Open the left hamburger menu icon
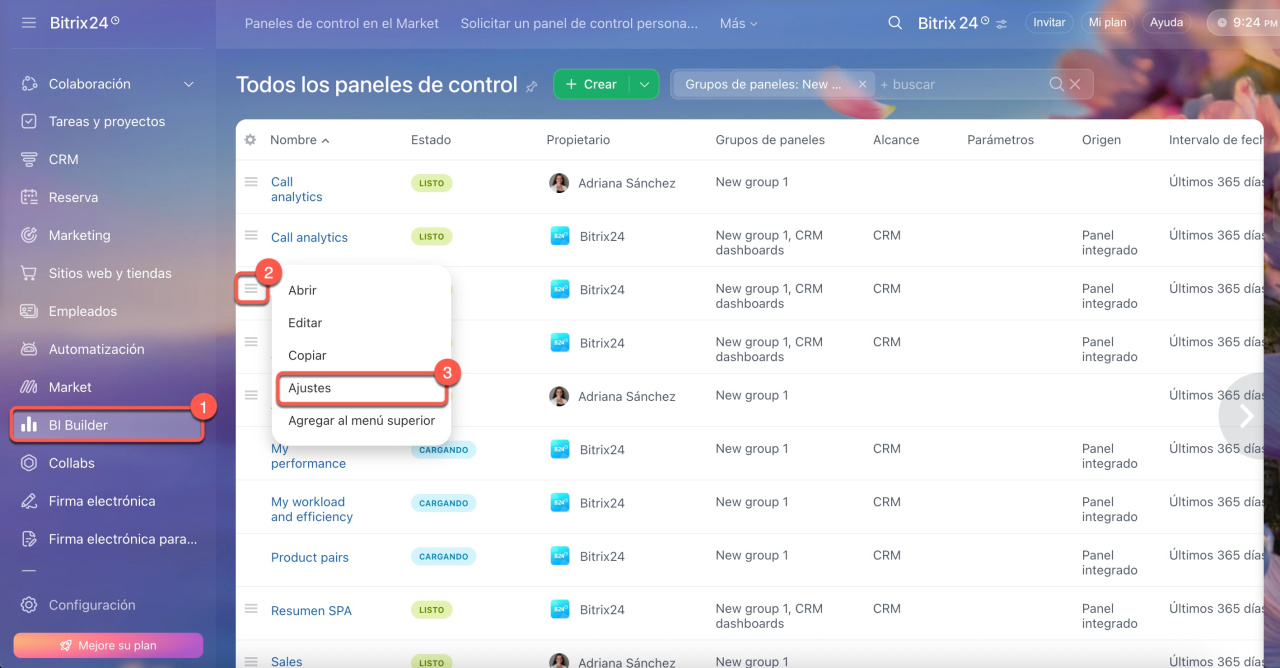 tap(28, 22)
